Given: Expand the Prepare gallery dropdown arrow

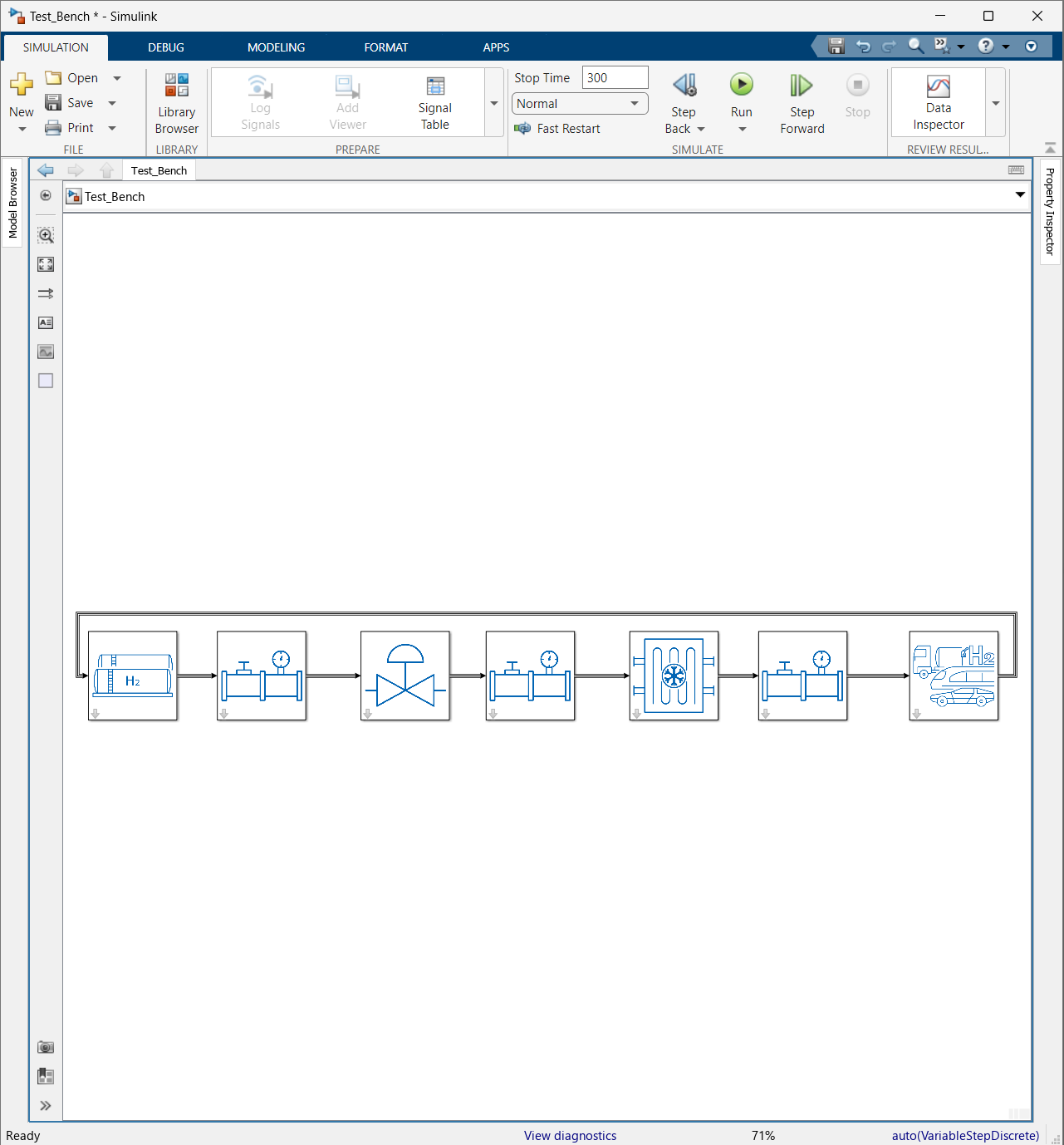Looking at the screenshot, I should pyautogui.click(x=494, y=103).
